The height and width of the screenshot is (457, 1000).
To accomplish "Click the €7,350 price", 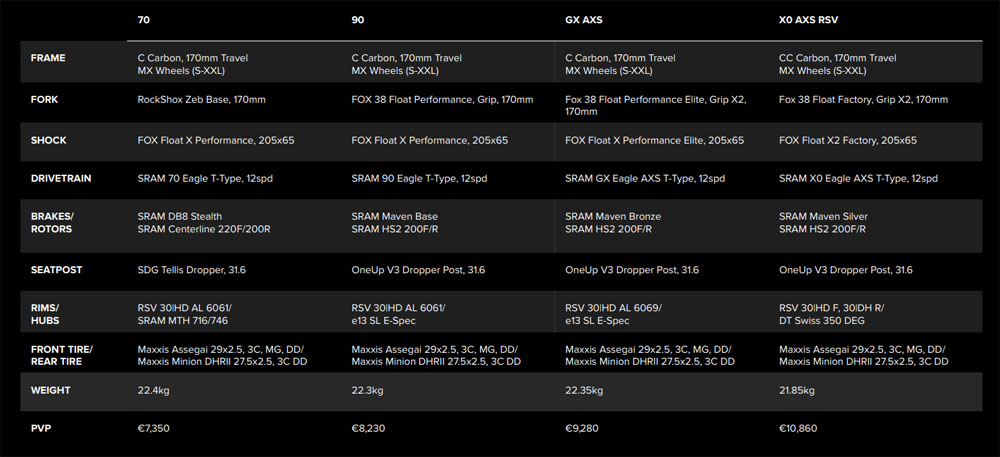I will (154, 428).
